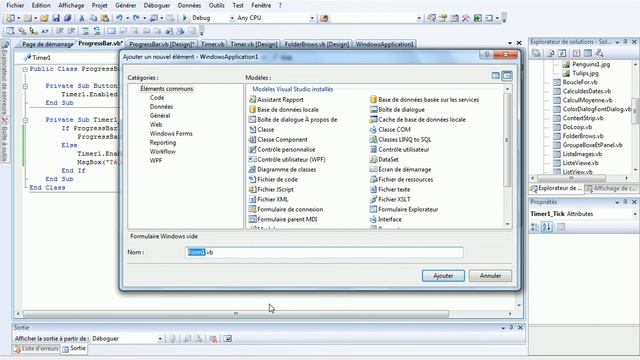Open the Timer1_Tick properties object dropdown

pyautogui.click(x=635, y=214)
